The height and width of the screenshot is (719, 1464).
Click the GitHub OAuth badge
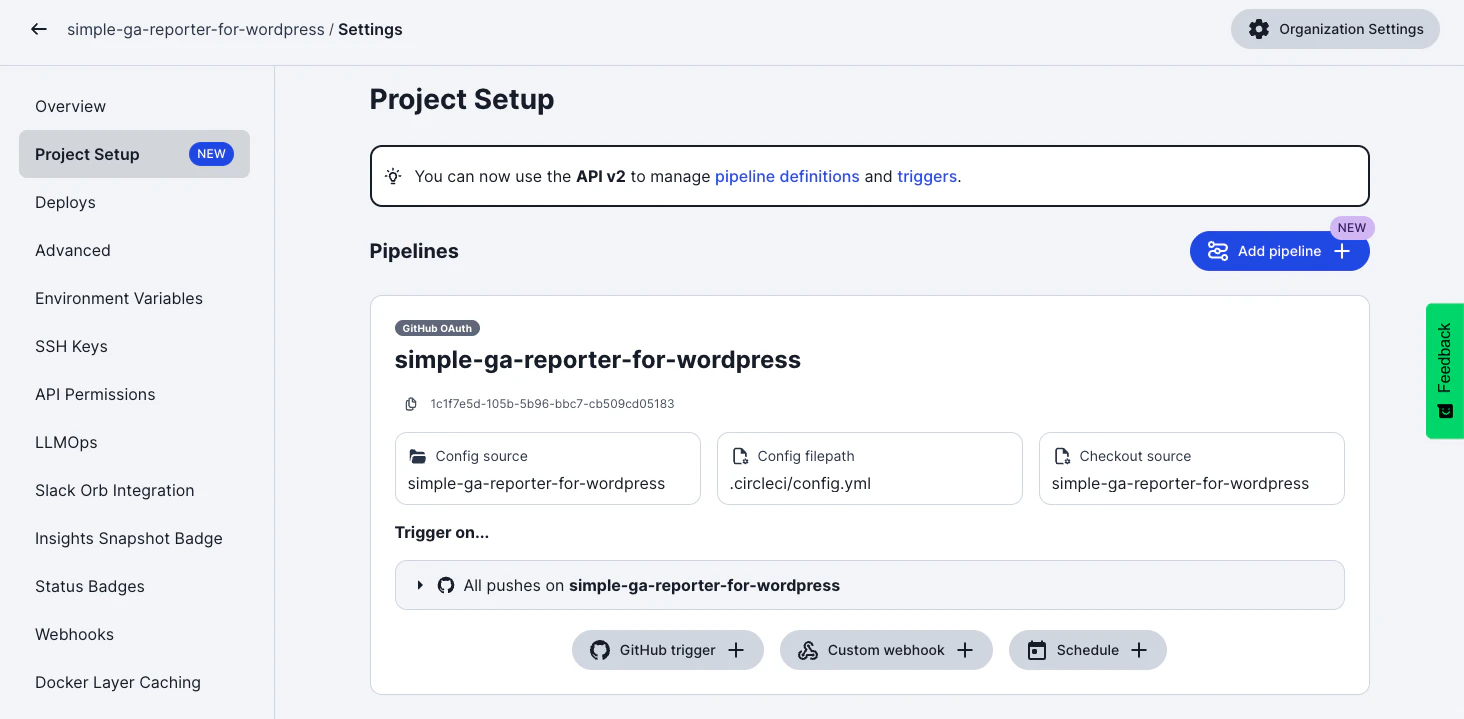437,328
